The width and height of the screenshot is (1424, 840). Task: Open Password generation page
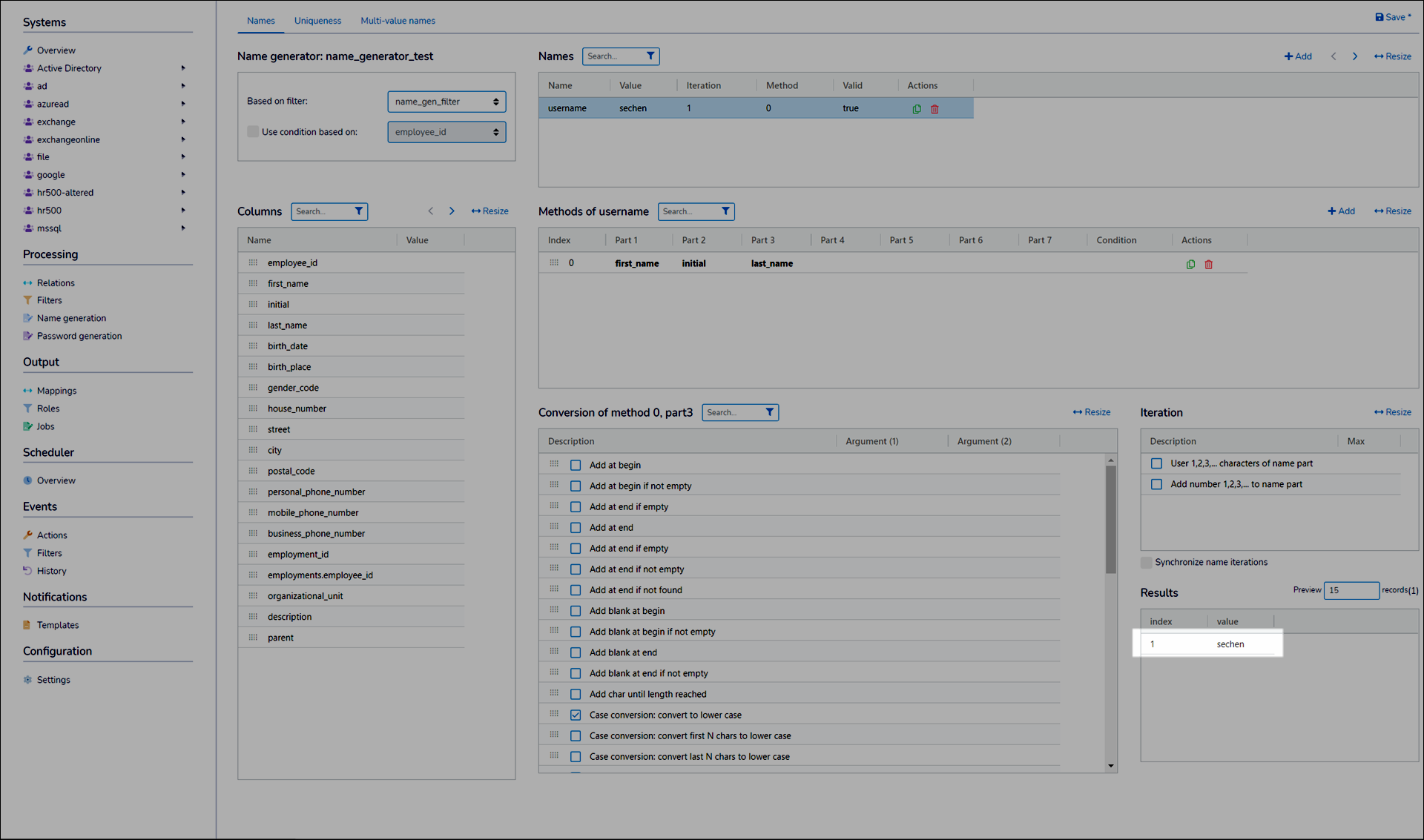(72, 336)
